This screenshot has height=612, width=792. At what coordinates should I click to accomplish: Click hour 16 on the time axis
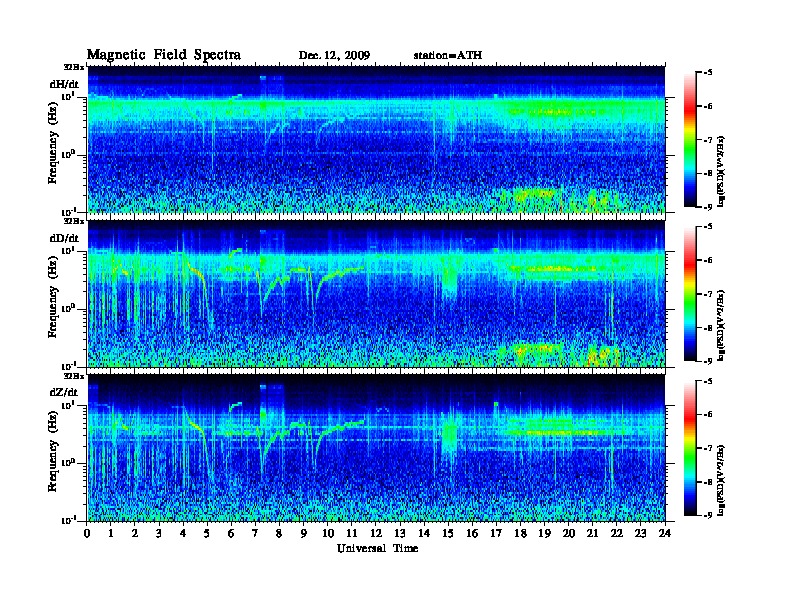coord(472,534)
